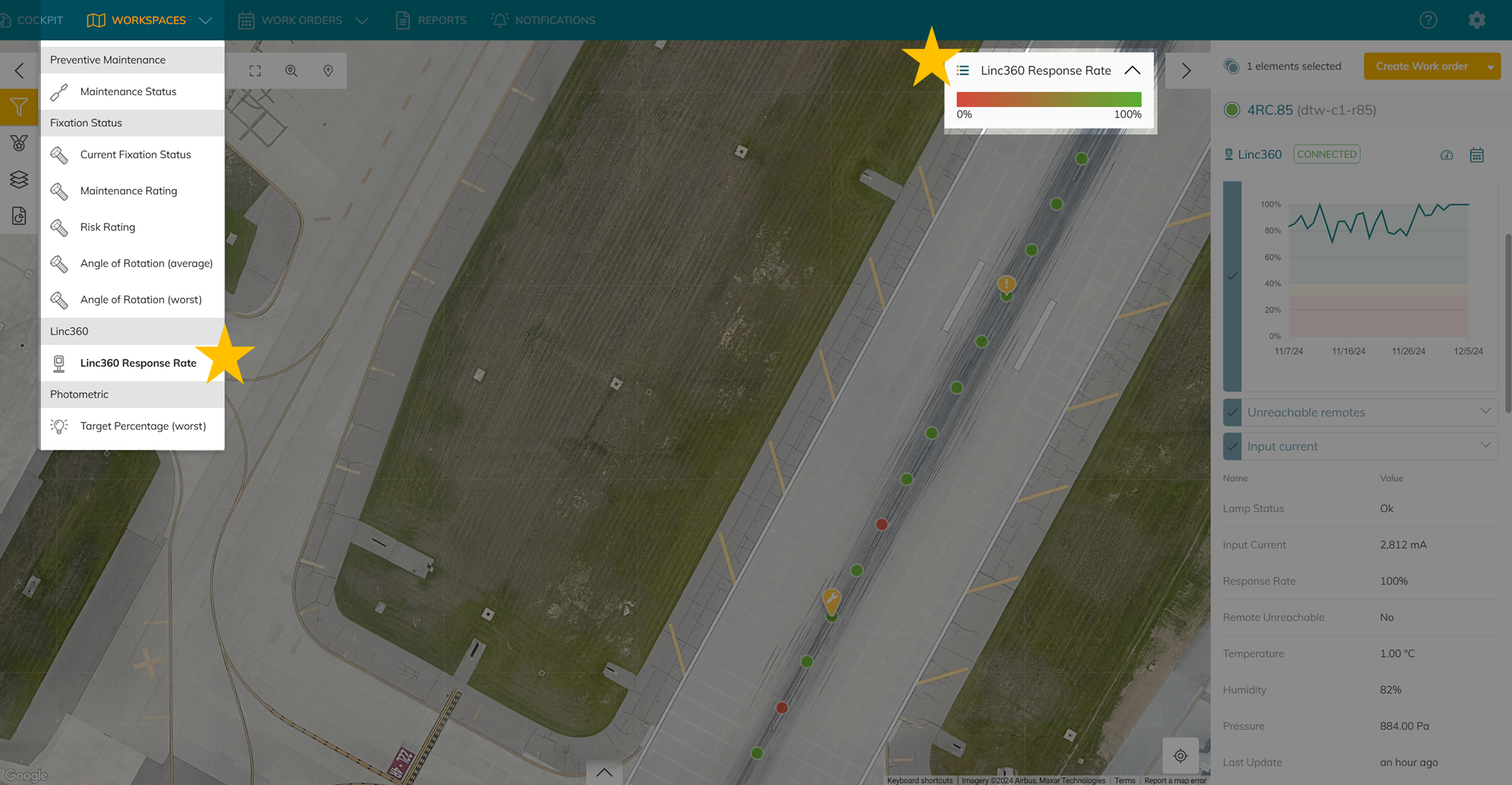The height and width of the screenshot is (785, 1512).
Task: Open the calendar date picker for Linc360
Action: (x=1476, y=155)
